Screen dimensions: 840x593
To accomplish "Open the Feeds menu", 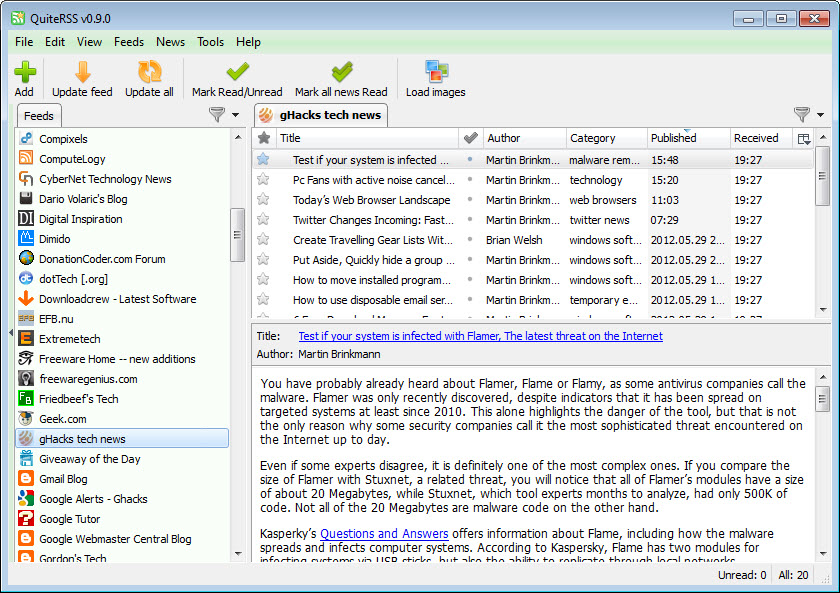I will click(x=129, y=42).
